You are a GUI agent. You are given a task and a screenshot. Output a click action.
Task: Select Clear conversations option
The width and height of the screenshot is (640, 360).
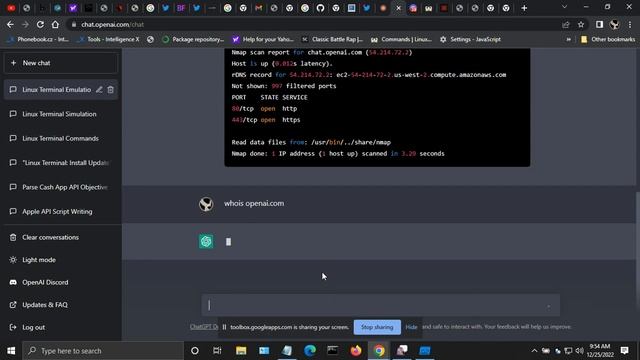[61, 238]
